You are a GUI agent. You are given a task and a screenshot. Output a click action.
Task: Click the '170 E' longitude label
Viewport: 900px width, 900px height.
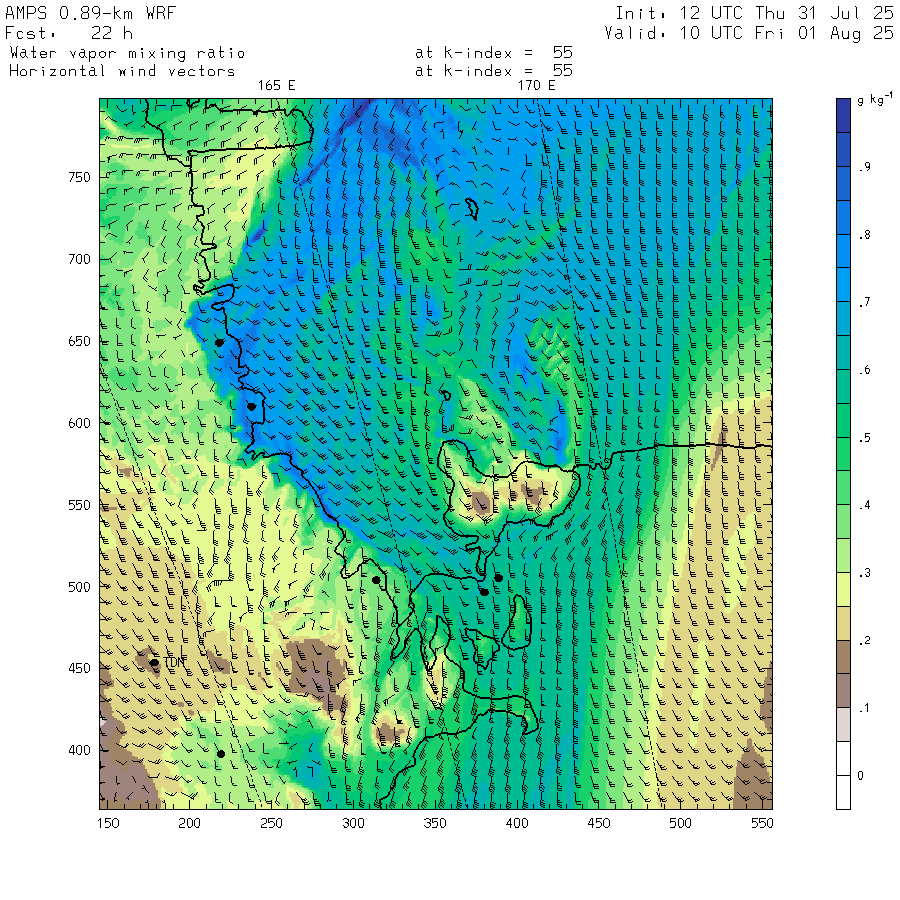coord(536,86)
